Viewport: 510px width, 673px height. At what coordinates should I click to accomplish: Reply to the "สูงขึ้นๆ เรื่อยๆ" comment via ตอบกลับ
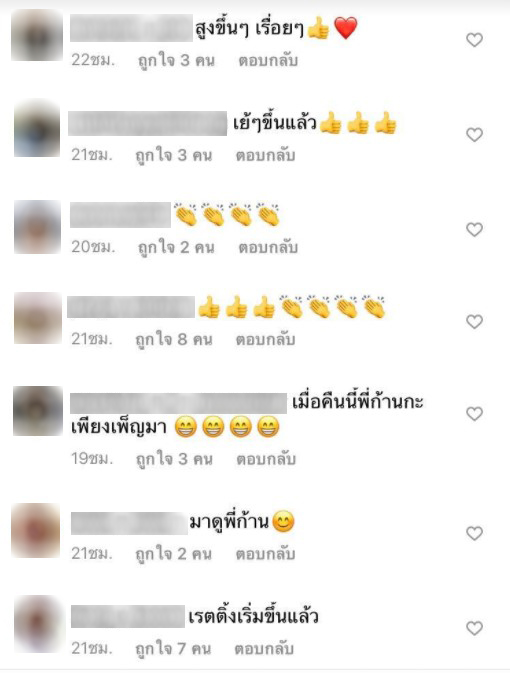[268, 61]
